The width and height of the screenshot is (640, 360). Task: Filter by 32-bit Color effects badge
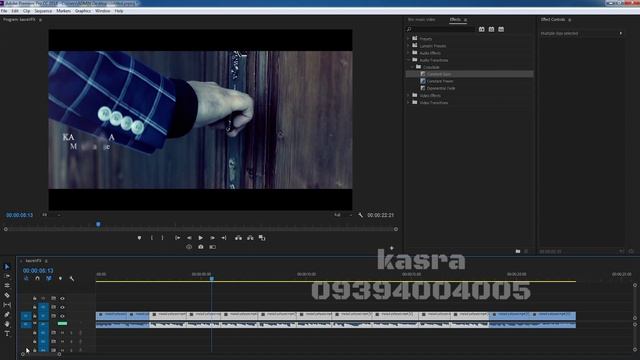point(491,29)
